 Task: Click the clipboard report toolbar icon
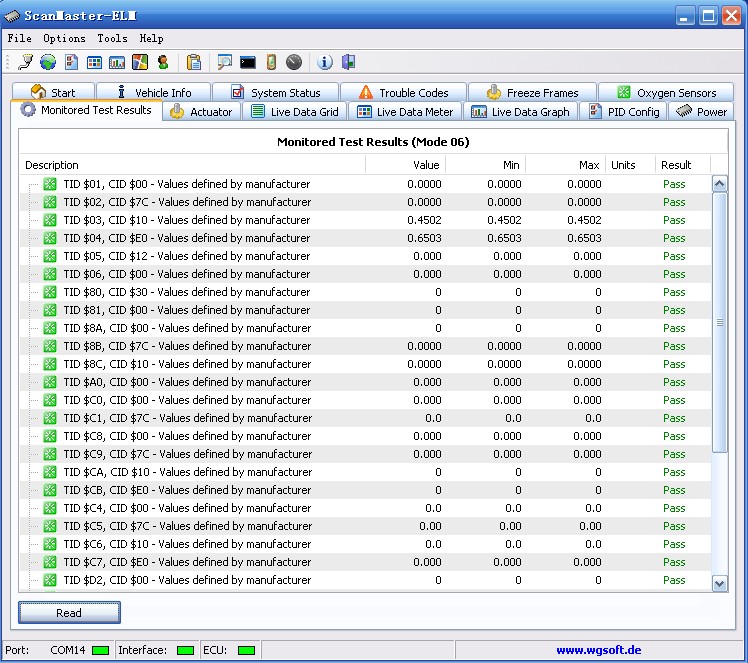[194, 62]
